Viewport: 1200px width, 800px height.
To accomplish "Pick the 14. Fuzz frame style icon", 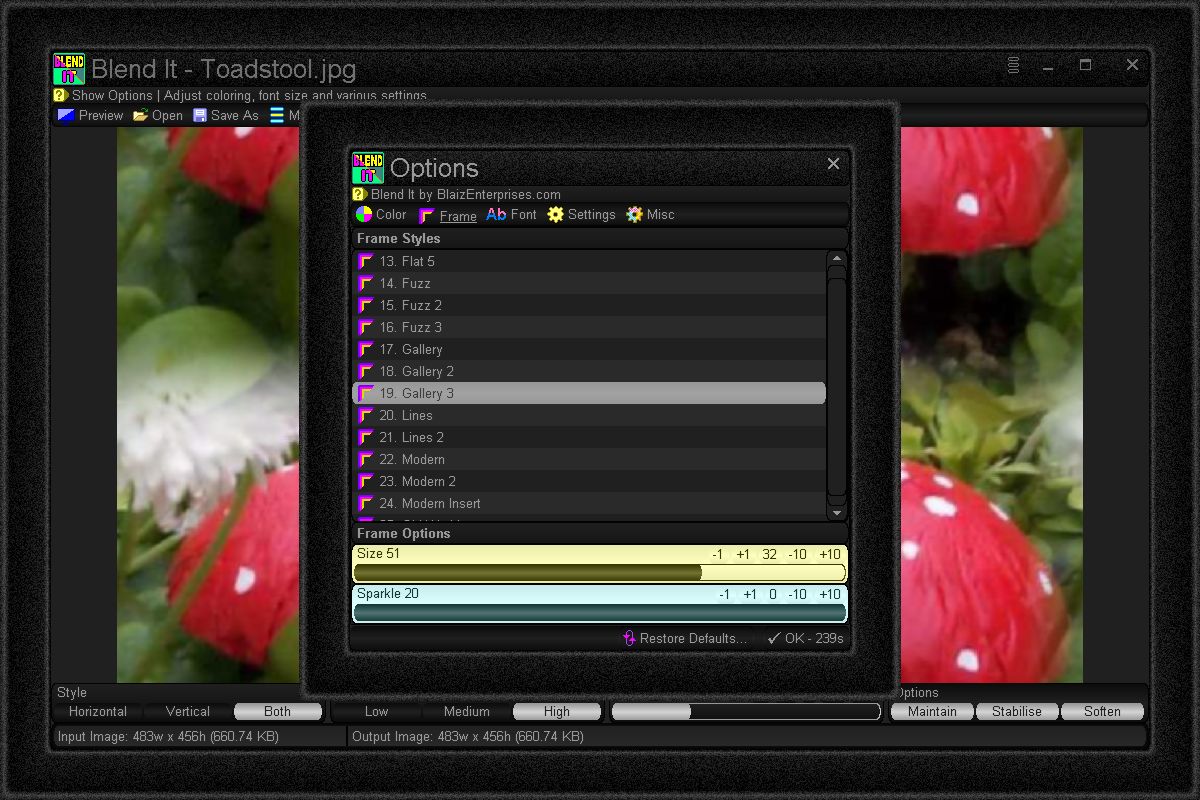I will 366,283.
